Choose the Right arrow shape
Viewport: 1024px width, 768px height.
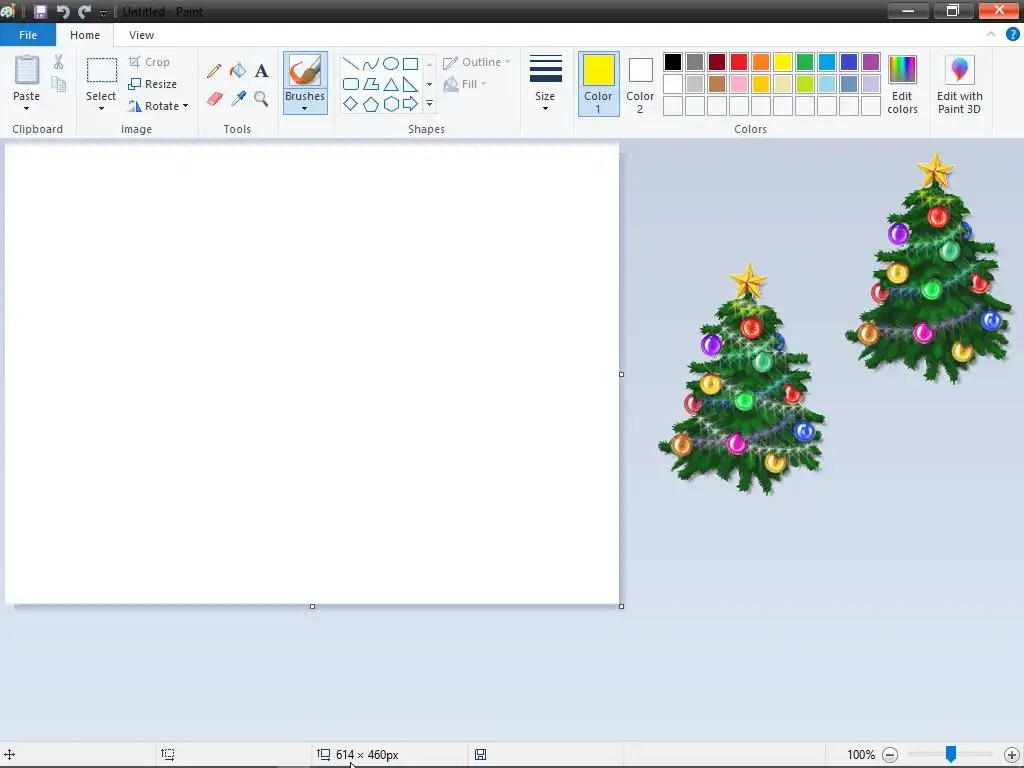410,104
